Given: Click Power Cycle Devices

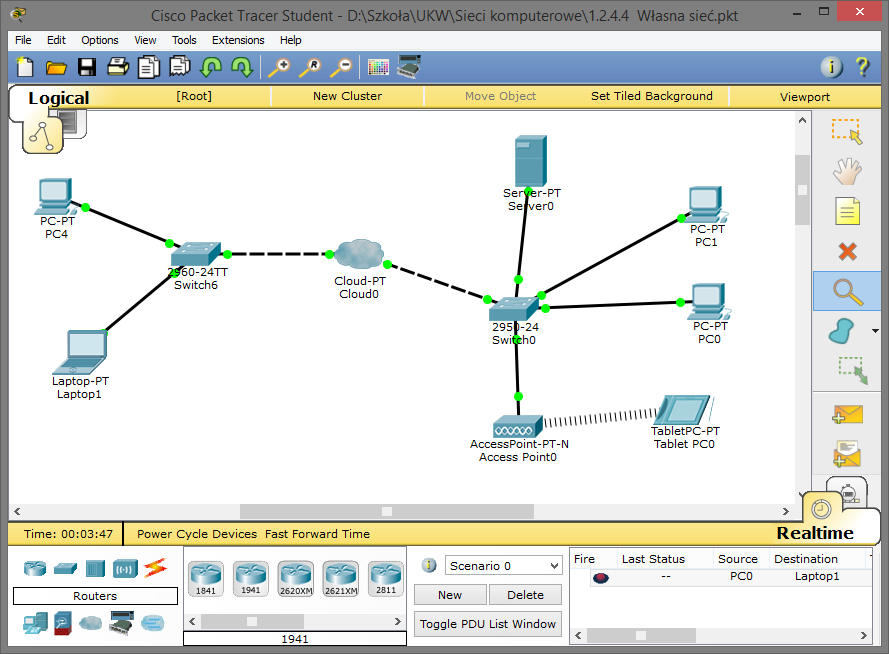Looking at the screenshot, I should pos(197,533).
